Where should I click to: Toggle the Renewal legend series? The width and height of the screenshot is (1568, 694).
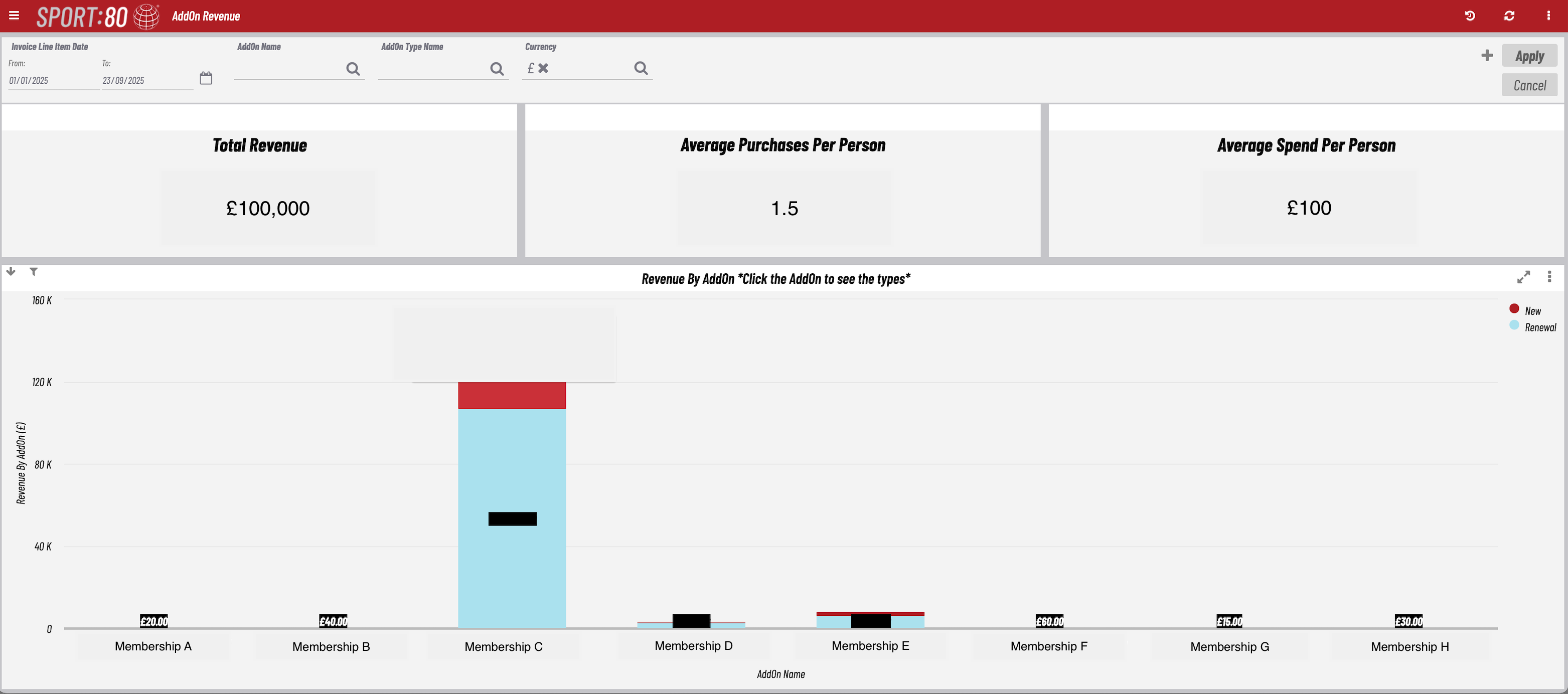[x=1539, y=327]
